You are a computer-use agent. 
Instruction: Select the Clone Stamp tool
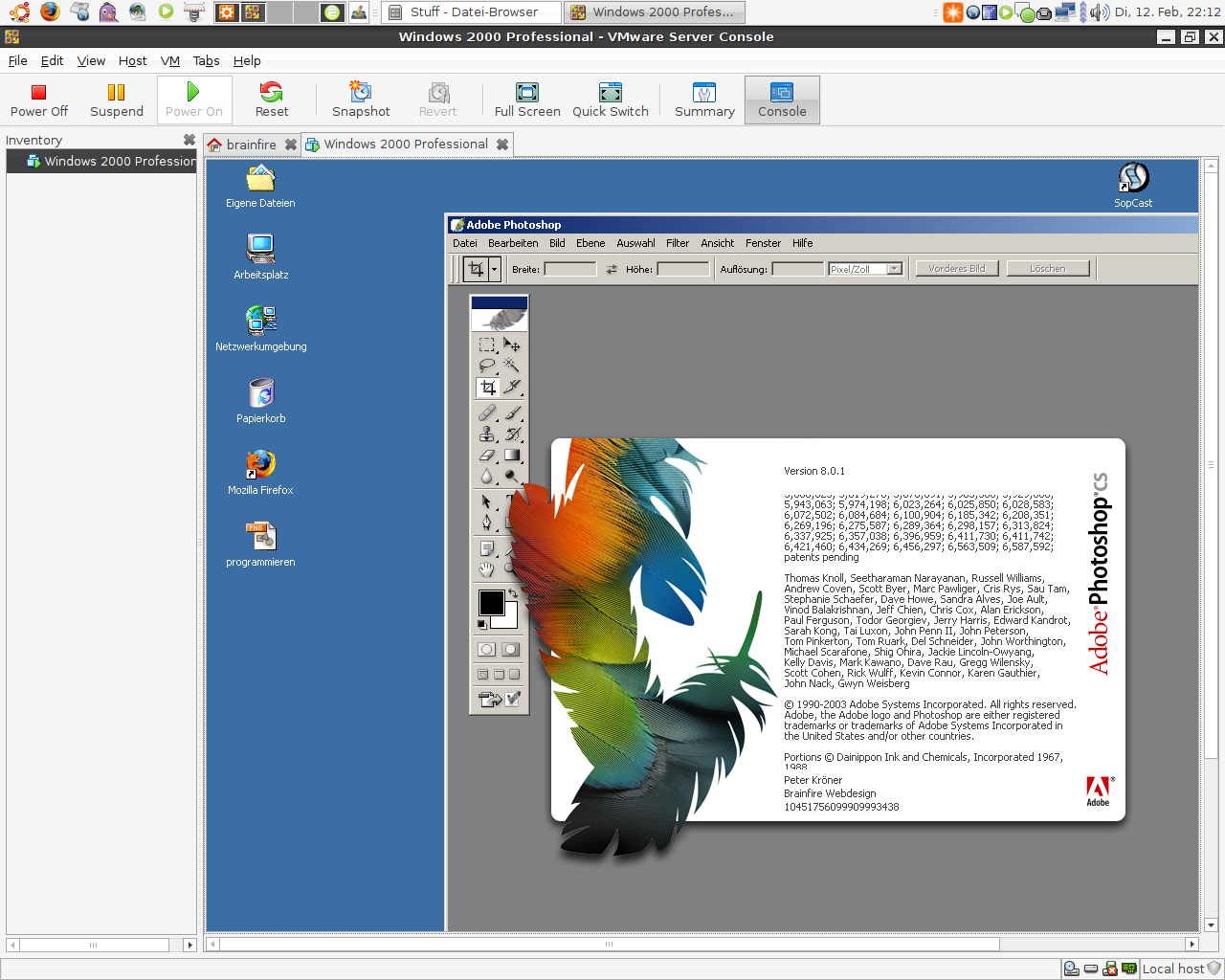tap(487, 434)
